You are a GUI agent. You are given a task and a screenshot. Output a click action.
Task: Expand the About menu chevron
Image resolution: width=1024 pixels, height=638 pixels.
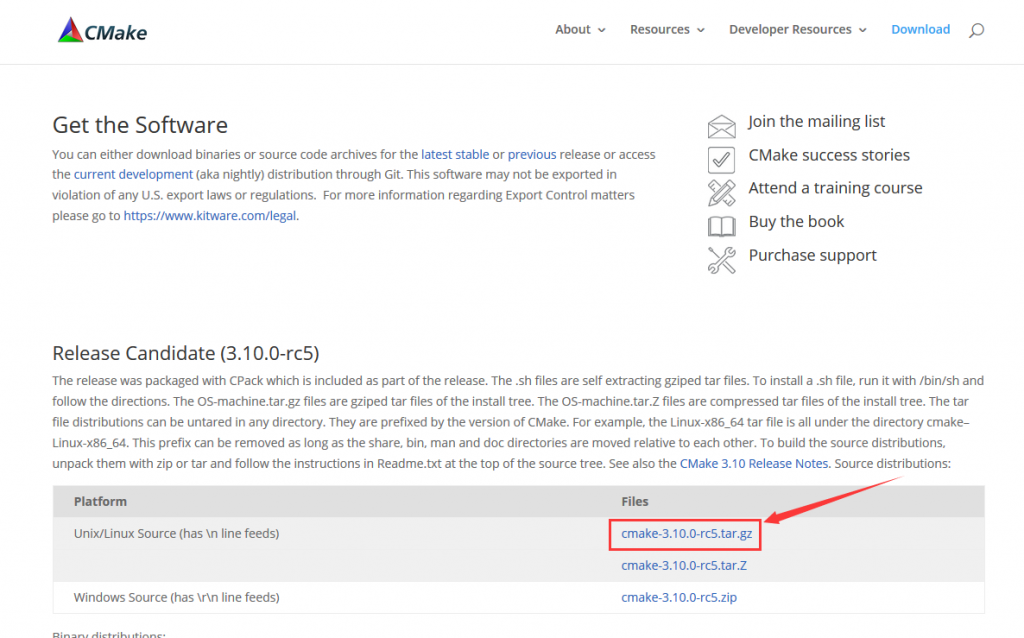point(601,30)
